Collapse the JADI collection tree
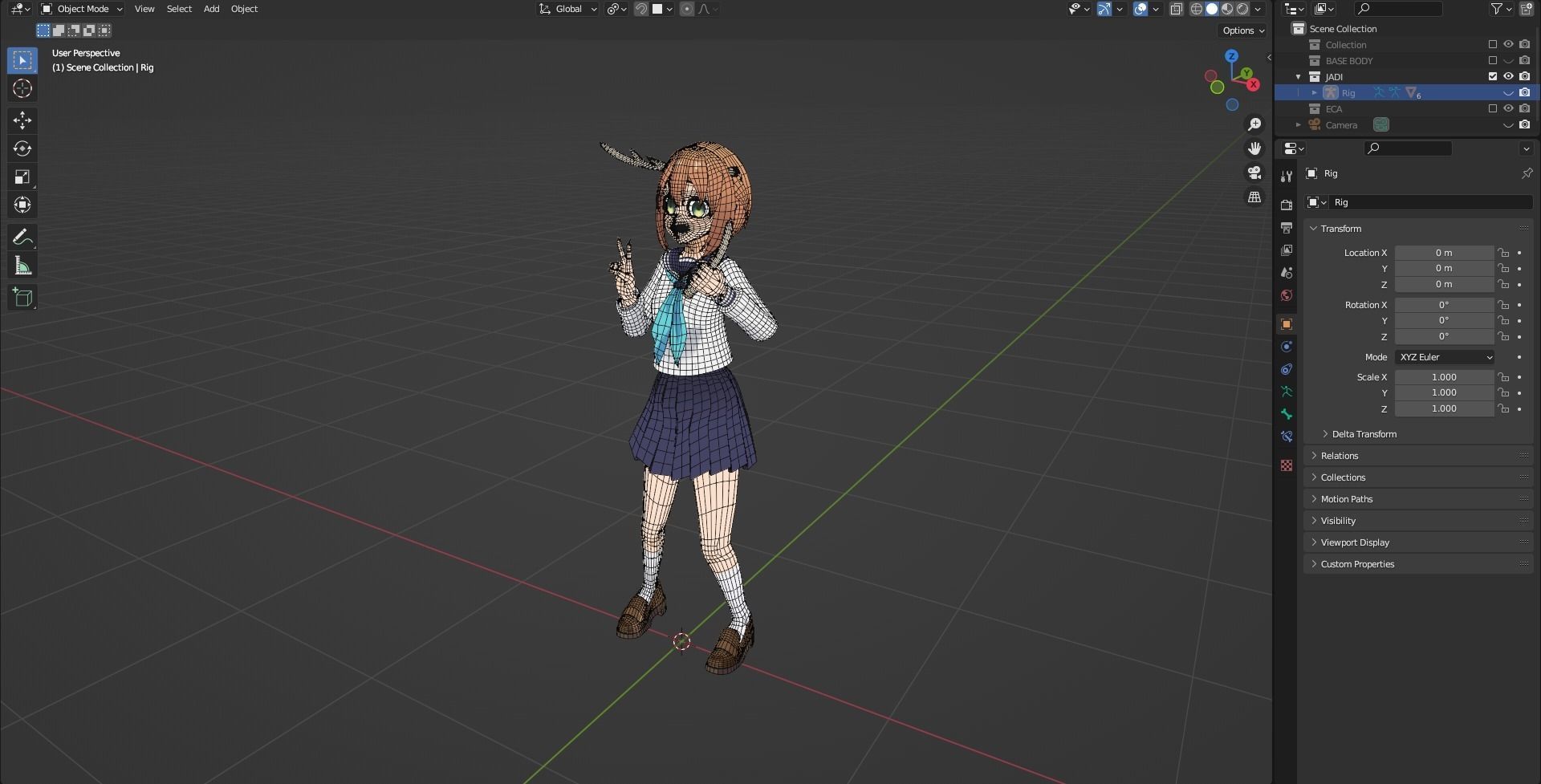The image size is (1541, 784). [1299, 77]
